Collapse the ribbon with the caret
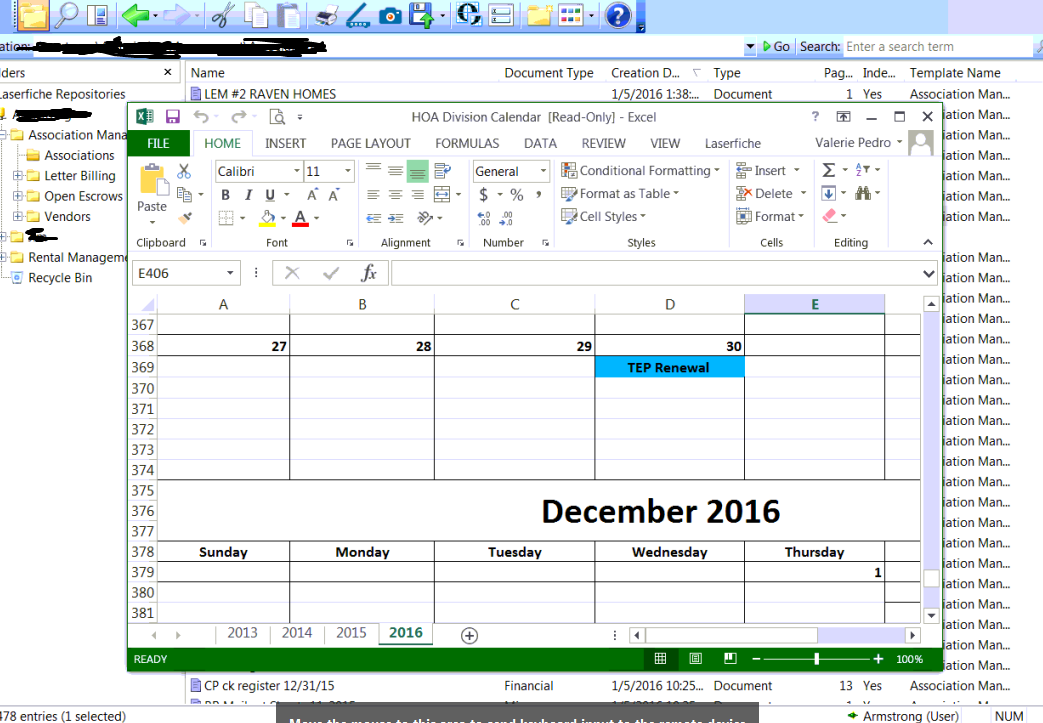1043x723 pixels. pyautogui.click(x=928, y=243)
